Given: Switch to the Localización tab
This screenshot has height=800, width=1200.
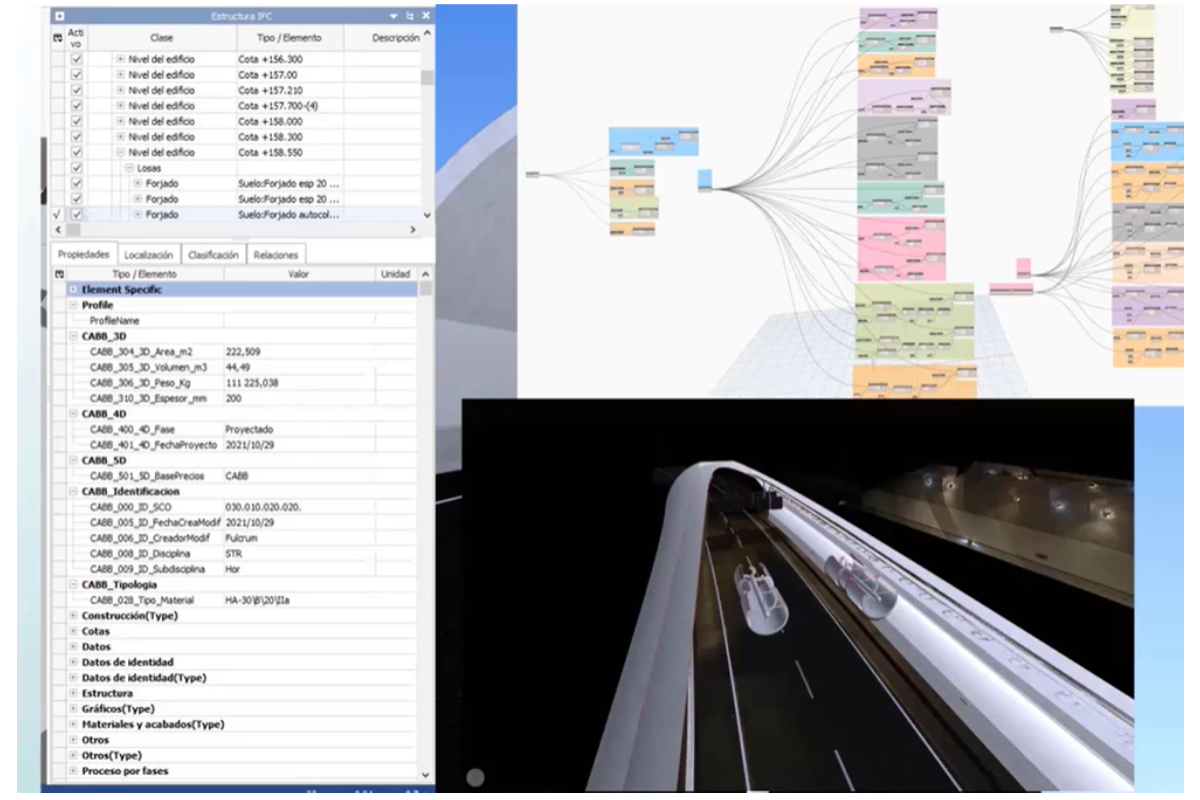Looking at the screenshot, I should pos(150,255).
